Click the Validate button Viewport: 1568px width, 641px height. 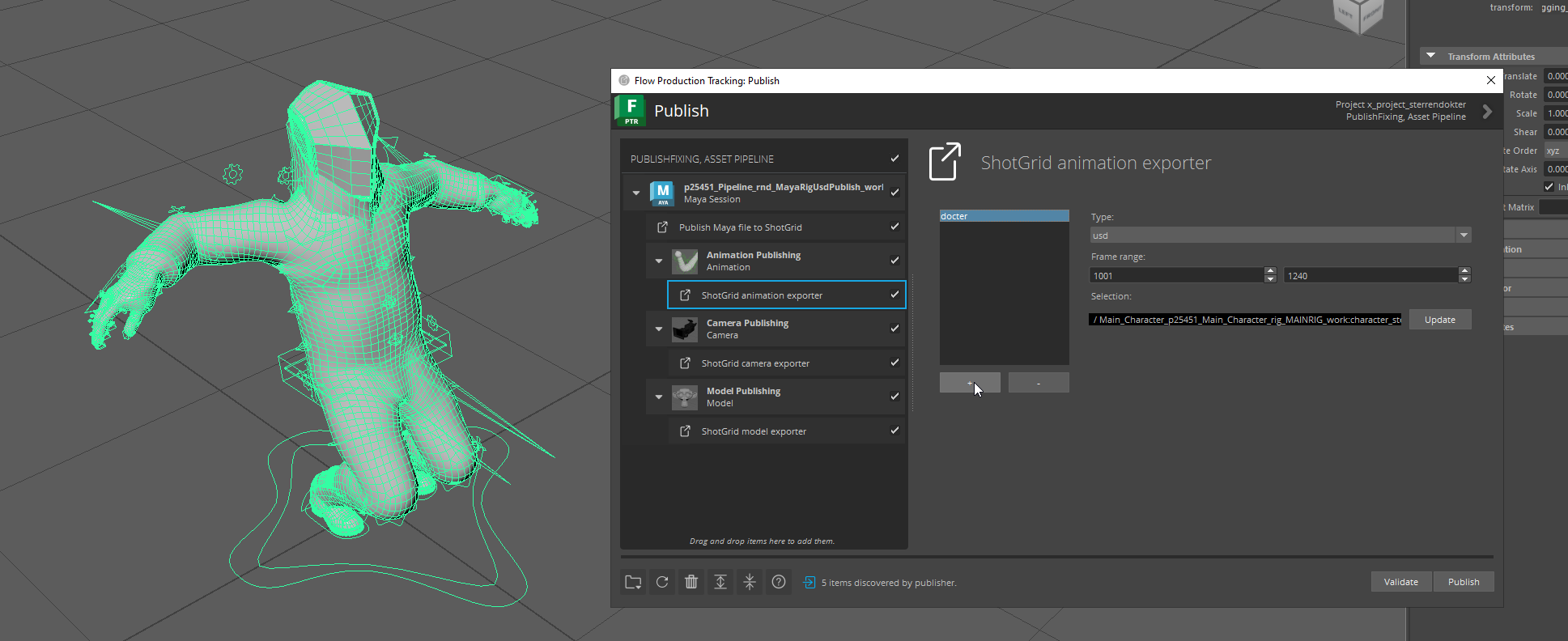1401,582
